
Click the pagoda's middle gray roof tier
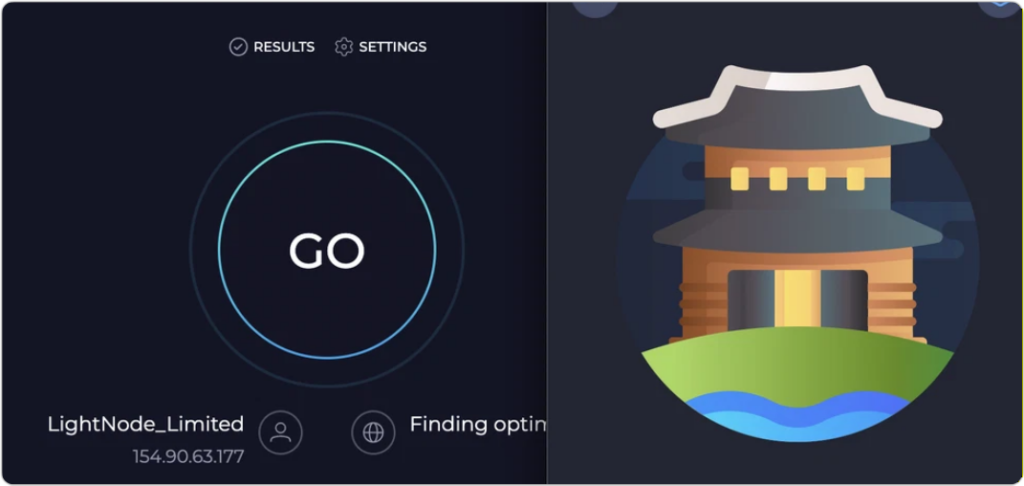(x=797, y=229)
